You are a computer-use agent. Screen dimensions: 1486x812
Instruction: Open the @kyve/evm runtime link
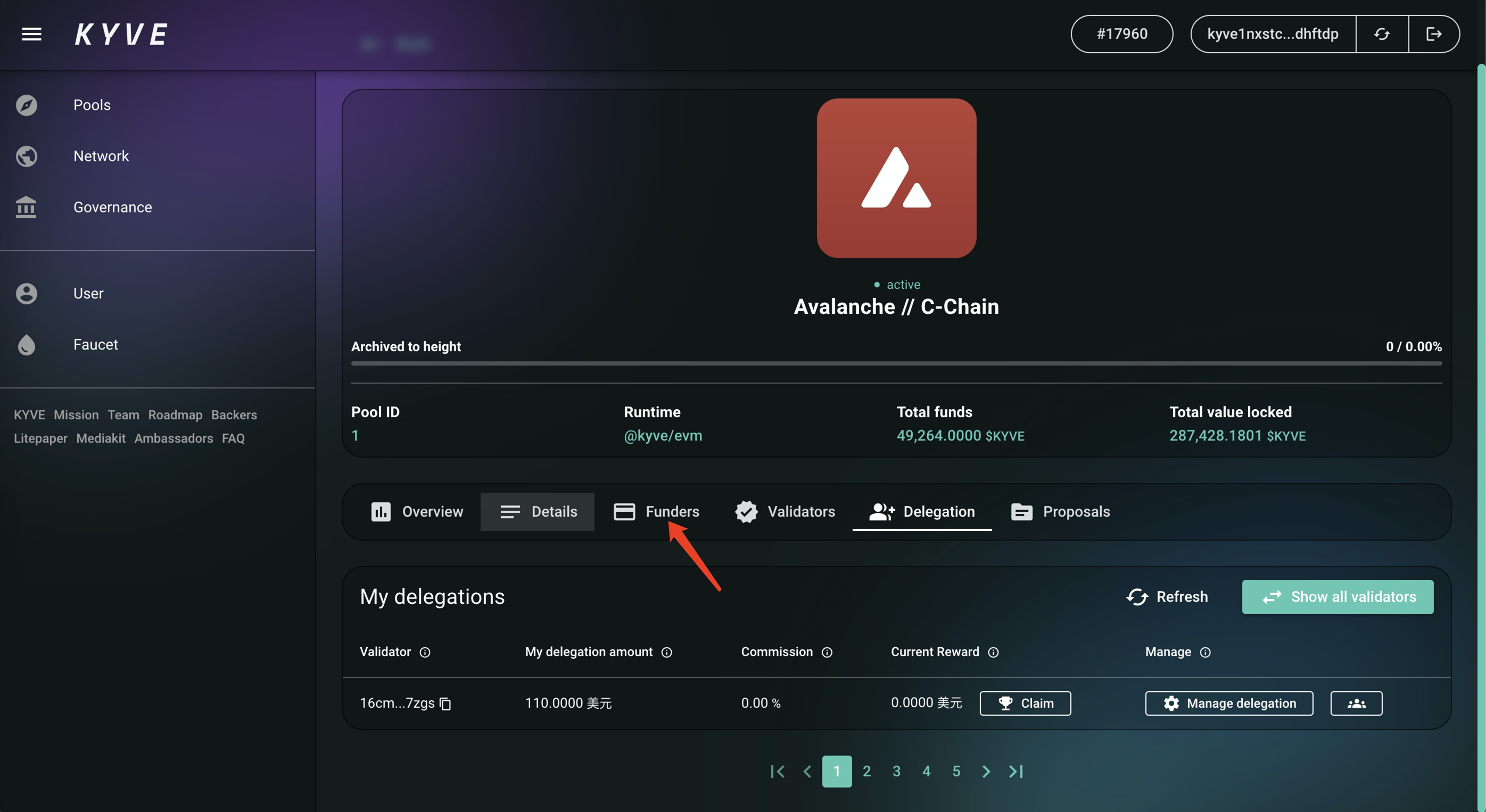(663, 435)
